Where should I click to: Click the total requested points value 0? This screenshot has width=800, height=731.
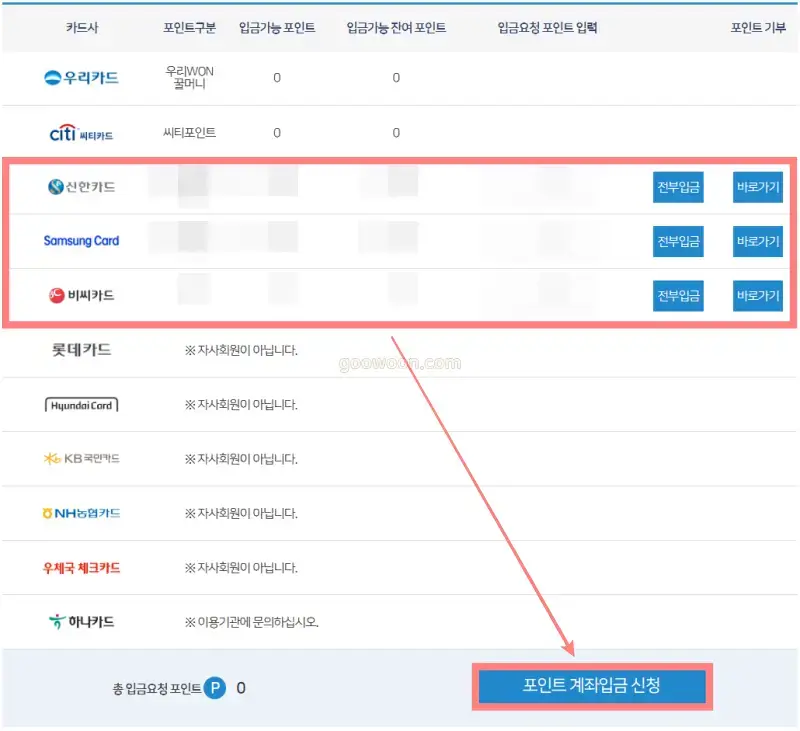click(241, 688)
